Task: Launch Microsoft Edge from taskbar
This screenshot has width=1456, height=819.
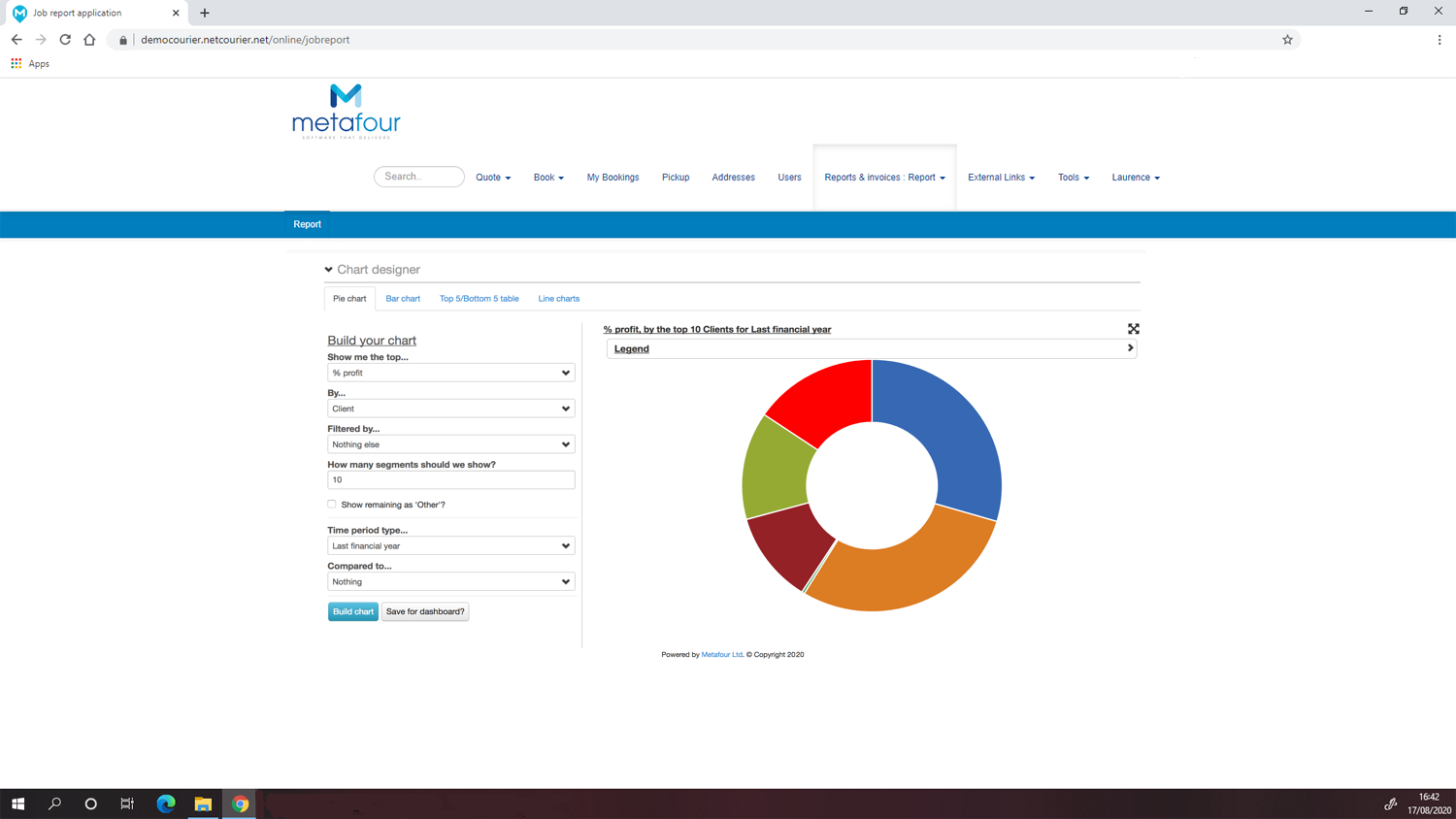Action: pos(166,803)
